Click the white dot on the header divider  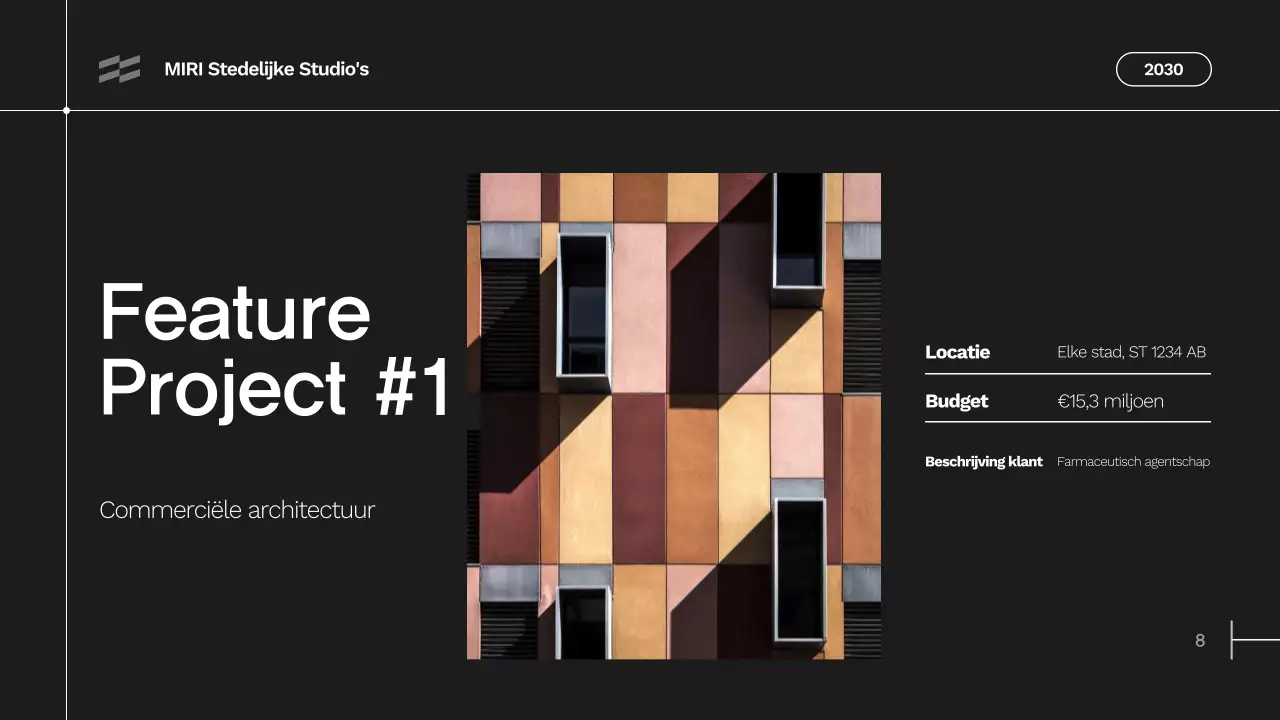pyautogui.click(x=67, y=111)
